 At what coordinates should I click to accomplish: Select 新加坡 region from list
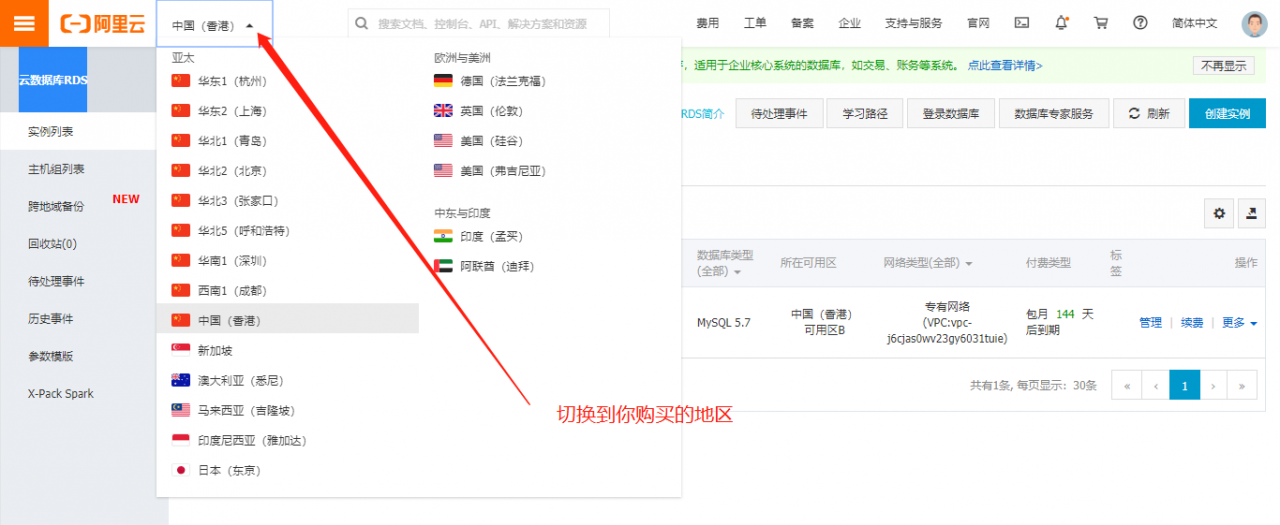click(215, 351)
